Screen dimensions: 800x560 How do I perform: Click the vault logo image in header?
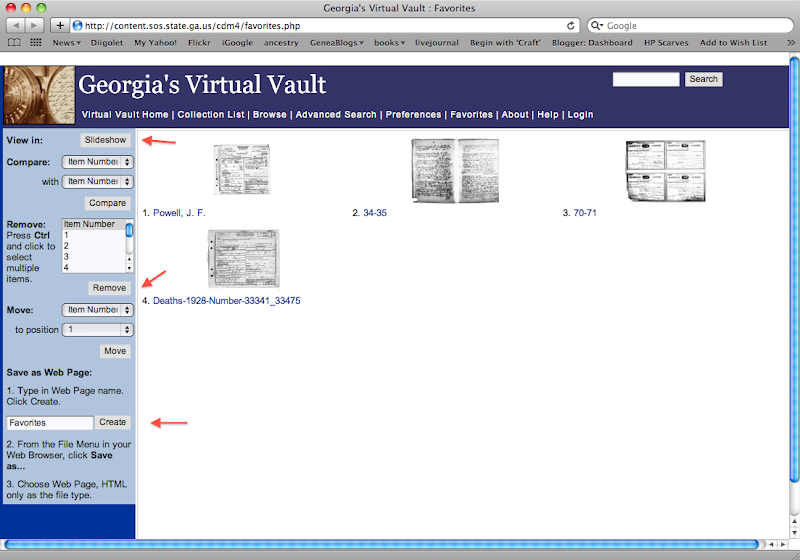pos(39,95)
